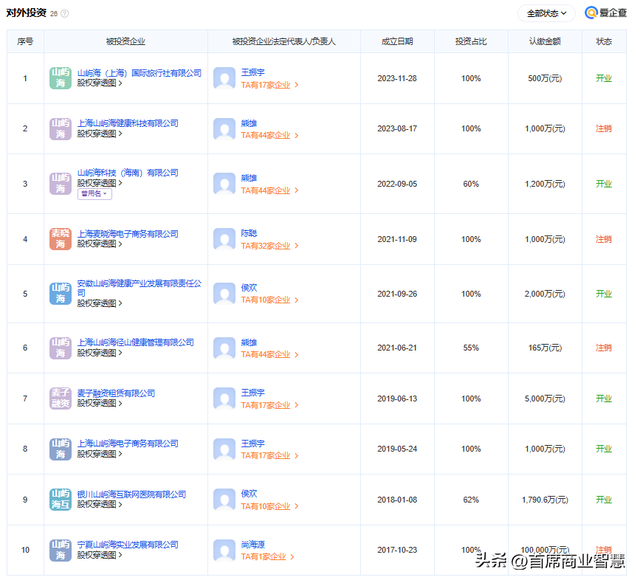Open 股权穿透图 for 宁夏山屿海实业发展
The image size is (640, 583).
point(100,555)
